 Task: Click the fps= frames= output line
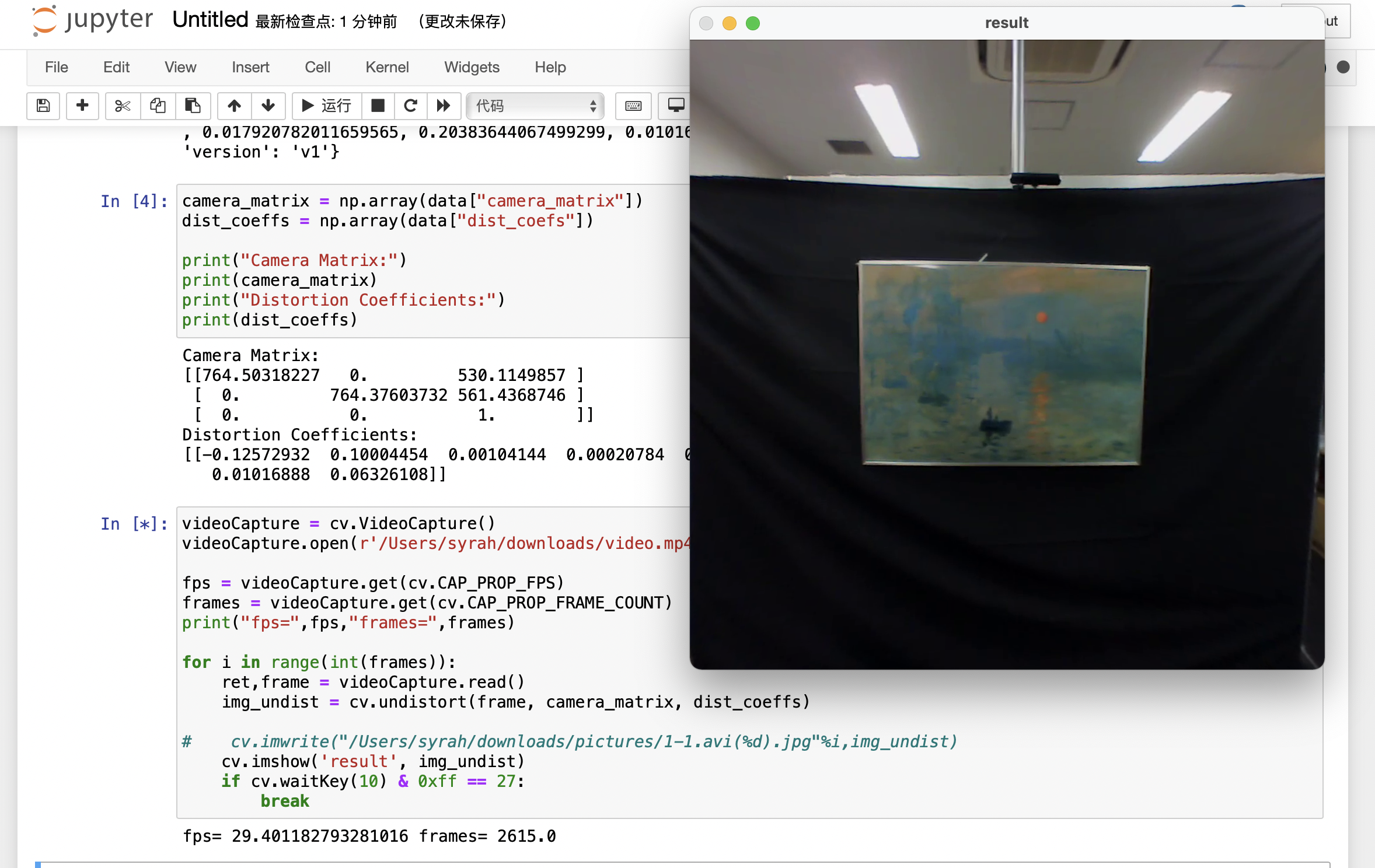click(369, 836)
